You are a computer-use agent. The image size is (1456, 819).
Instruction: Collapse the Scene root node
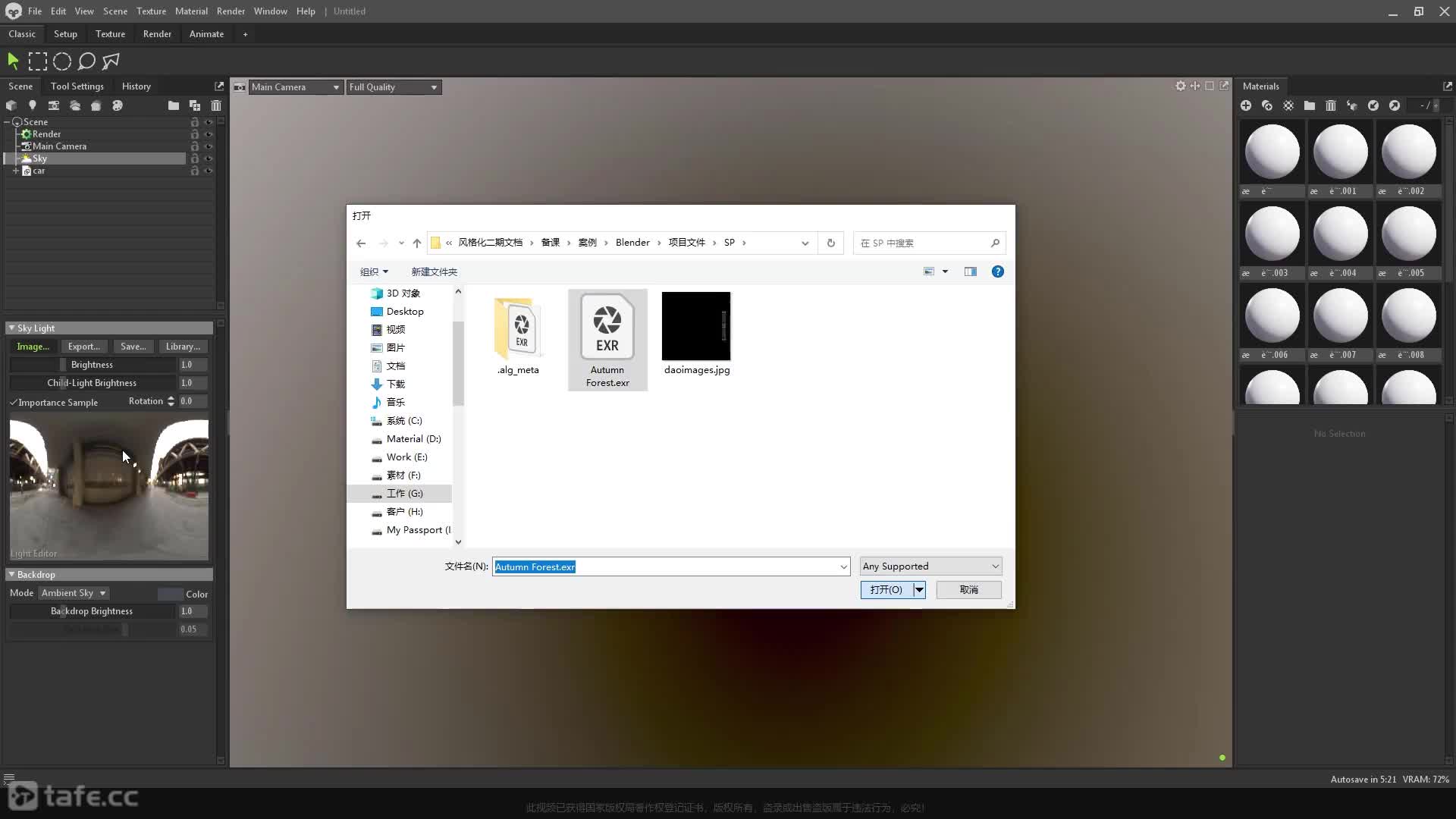tap(7, 122)
